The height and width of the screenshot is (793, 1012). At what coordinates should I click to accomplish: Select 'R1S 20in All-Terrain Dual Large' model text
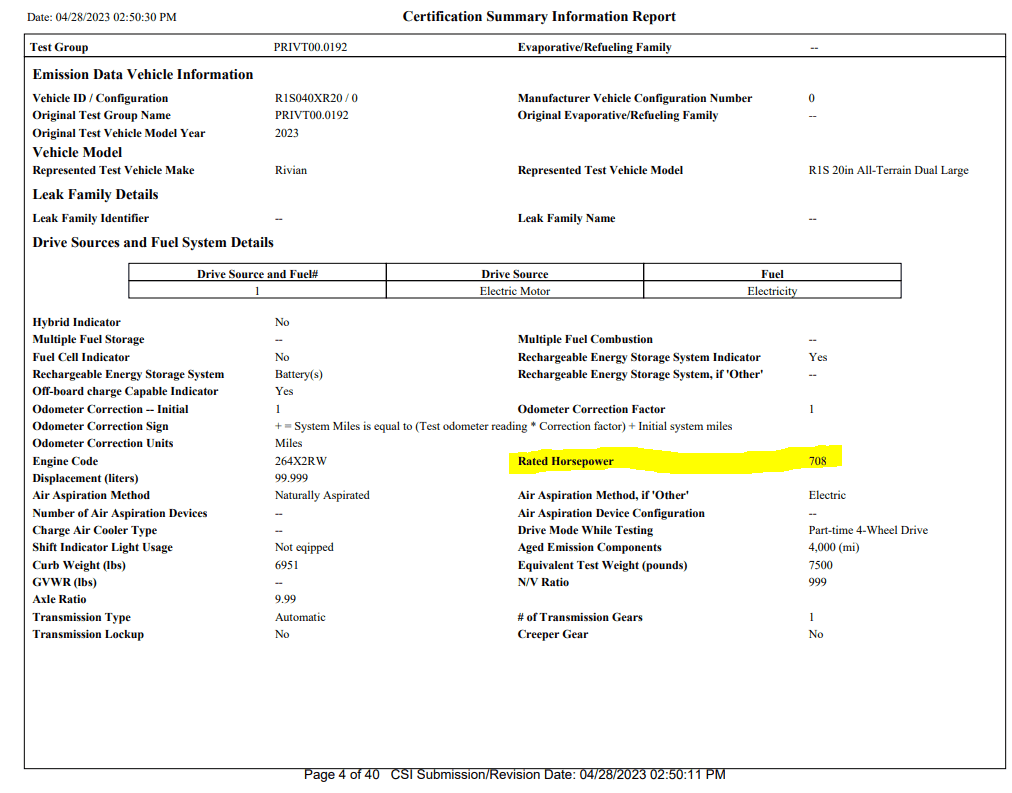click(888, 170)
